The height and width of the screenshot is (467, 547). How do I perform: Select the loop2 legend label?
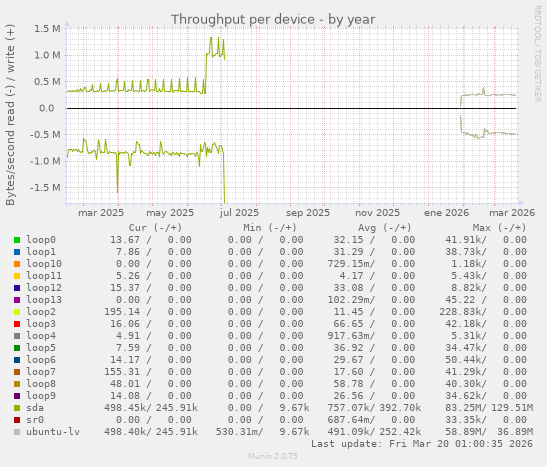[41, 312]
